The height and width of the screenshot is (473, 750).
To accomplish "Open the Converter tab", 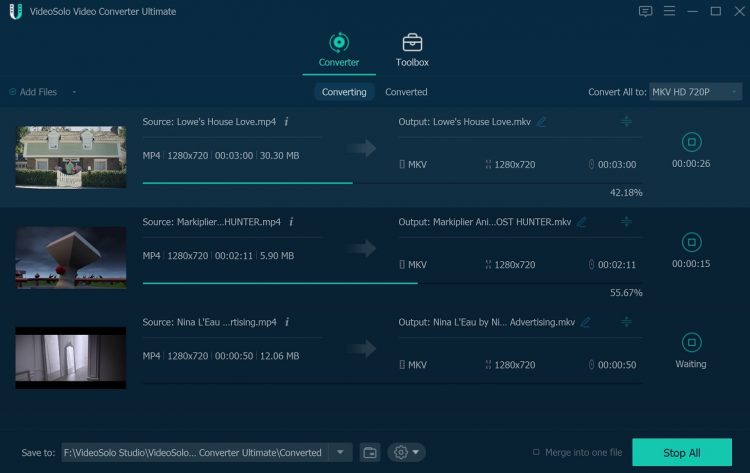I will (339, 50).
